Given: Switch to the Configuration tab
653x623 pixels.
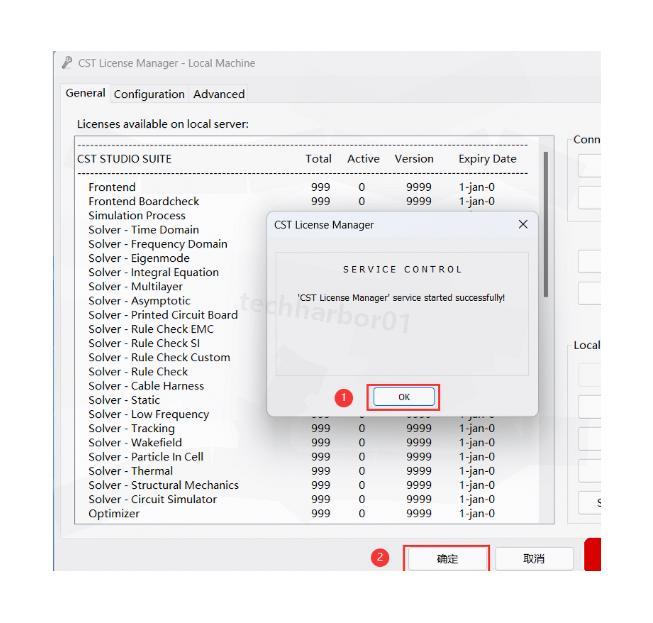Looking at the screenshot, I should [149, 94].
